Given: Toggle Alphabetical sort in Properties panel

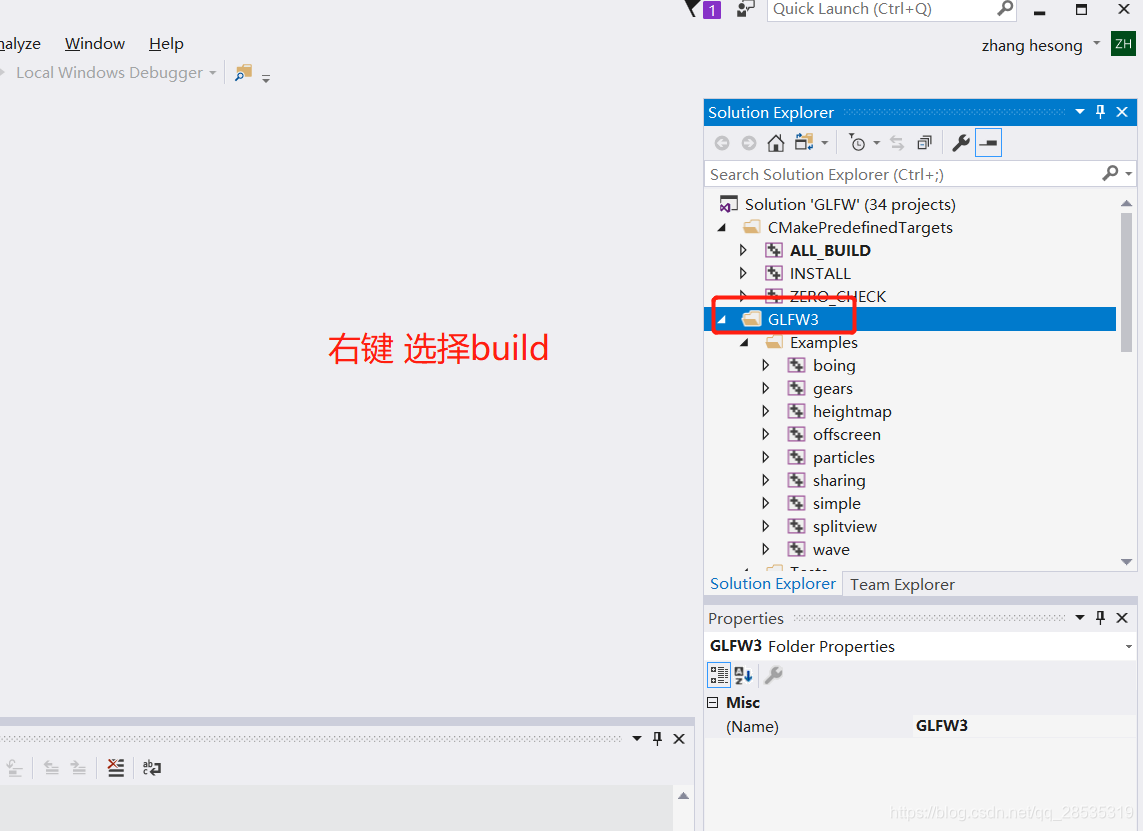Looking at the screenshot, I should coord(744,675).
